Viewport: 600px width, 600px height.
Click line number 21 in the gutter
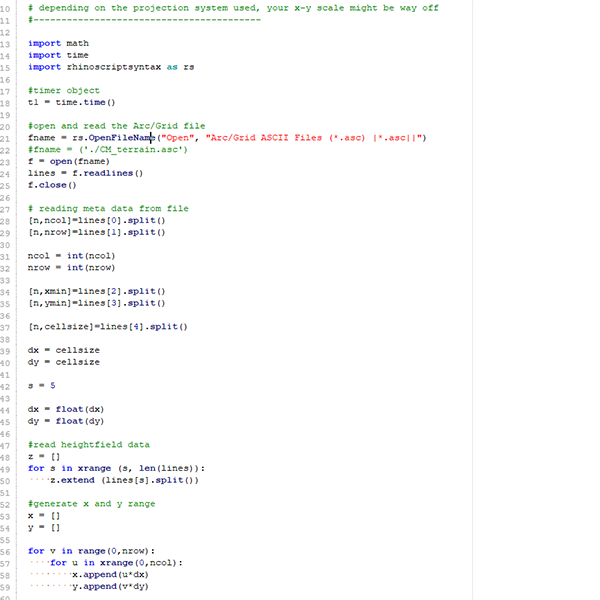6,138
